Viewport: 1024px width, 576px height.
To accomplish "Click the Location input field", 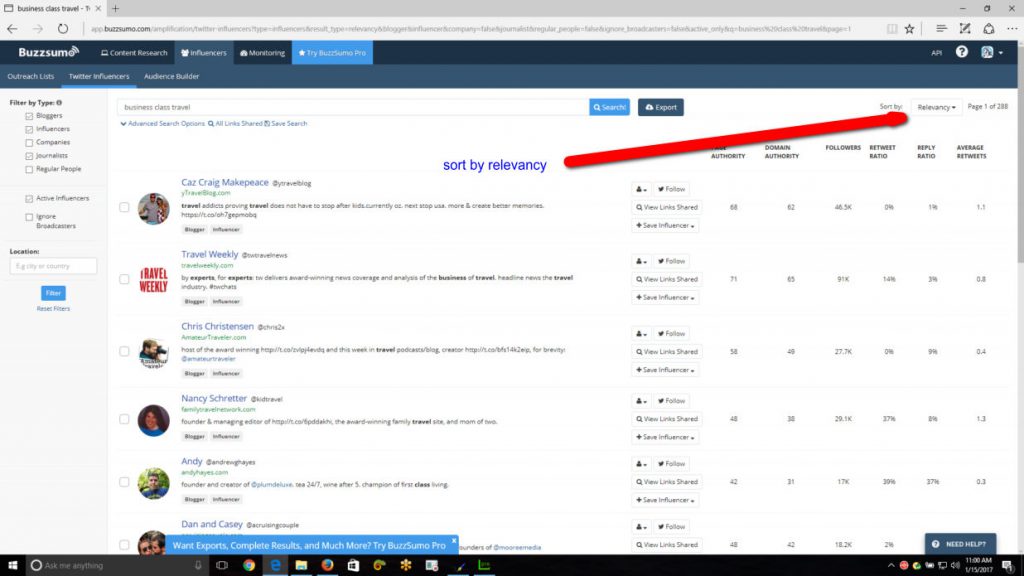I will coord(53,266).
